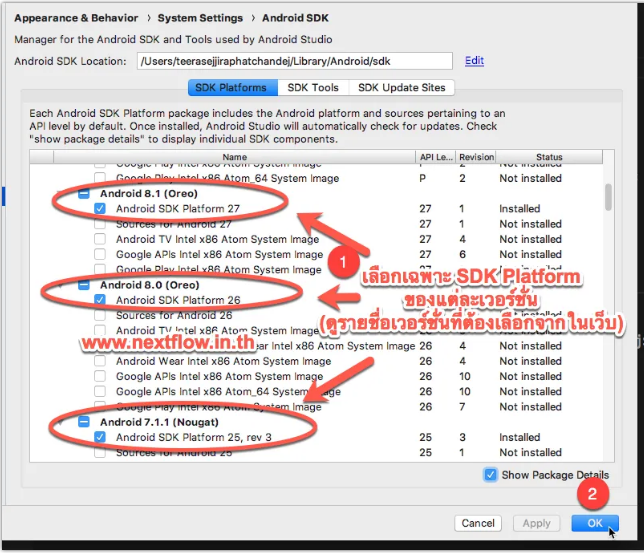Sort by the Status column header
Viewport: 644px width, 553px height.
pyautogui.click(x=549, y=157)
